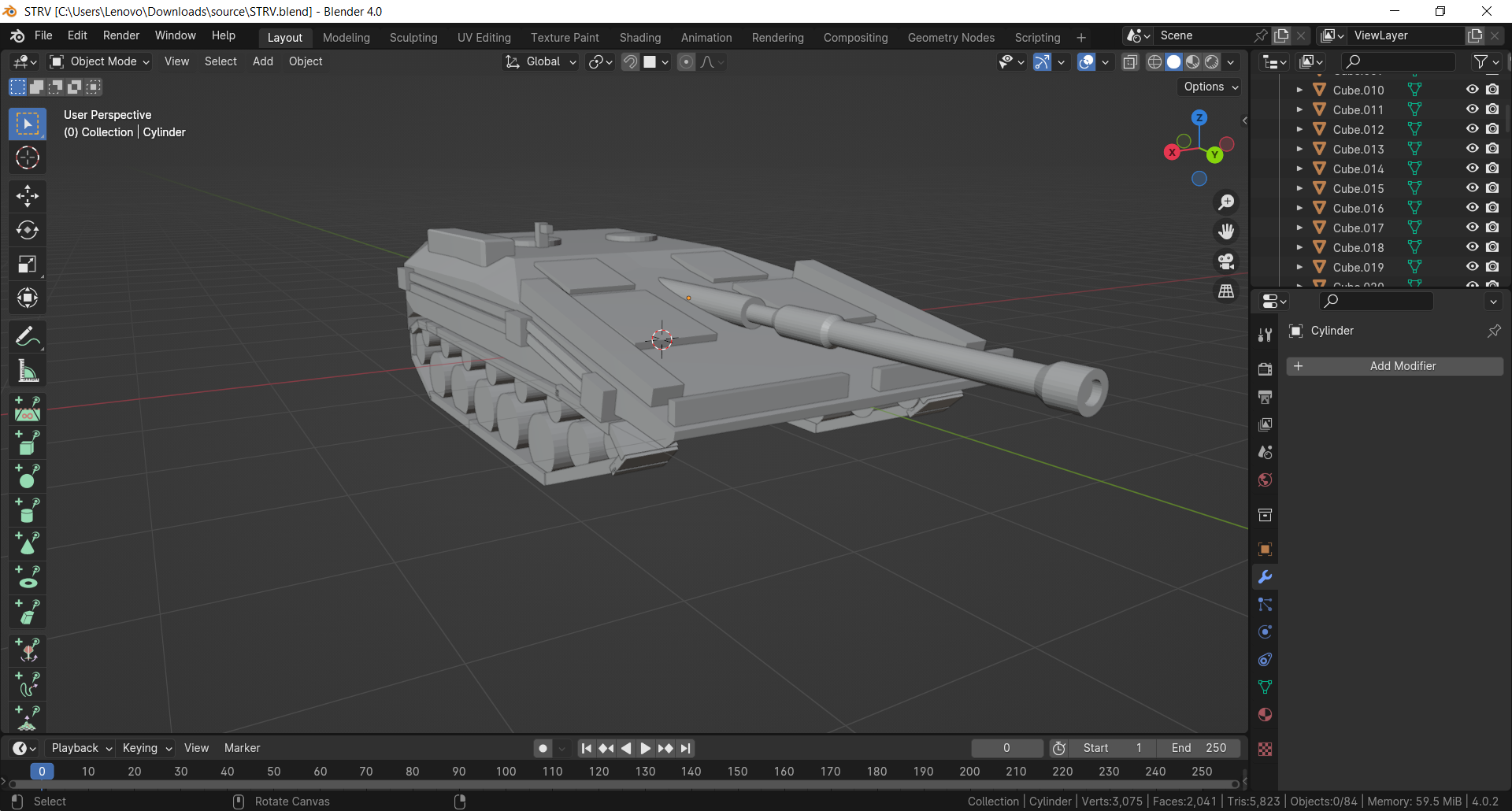Image resolution: width=1512 pixels, height=811 pixels.
Task: Open the Keying dropdown
Action: [146, 748]
